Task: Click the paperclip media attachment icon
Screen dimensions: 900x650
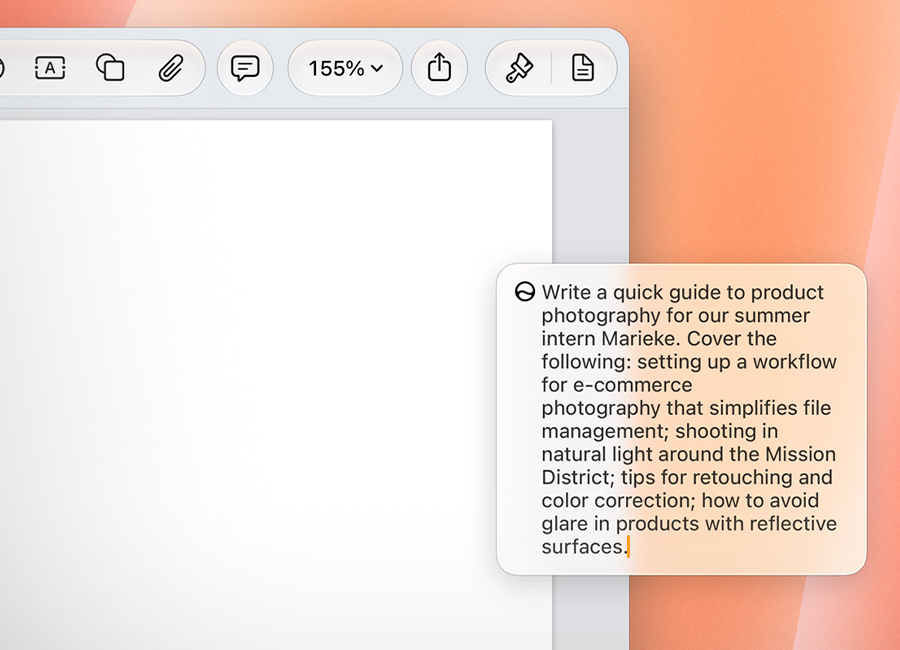Action: tap(170, 68)
